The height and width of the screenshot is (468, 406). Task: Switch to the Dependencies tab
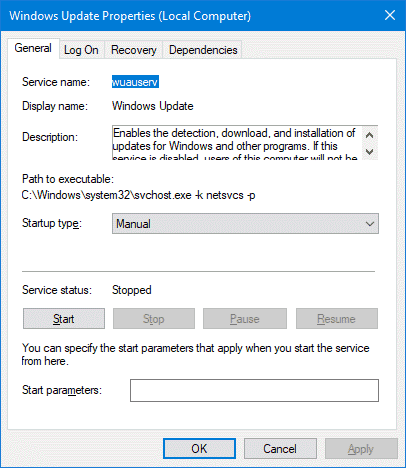tap(203, 50)
